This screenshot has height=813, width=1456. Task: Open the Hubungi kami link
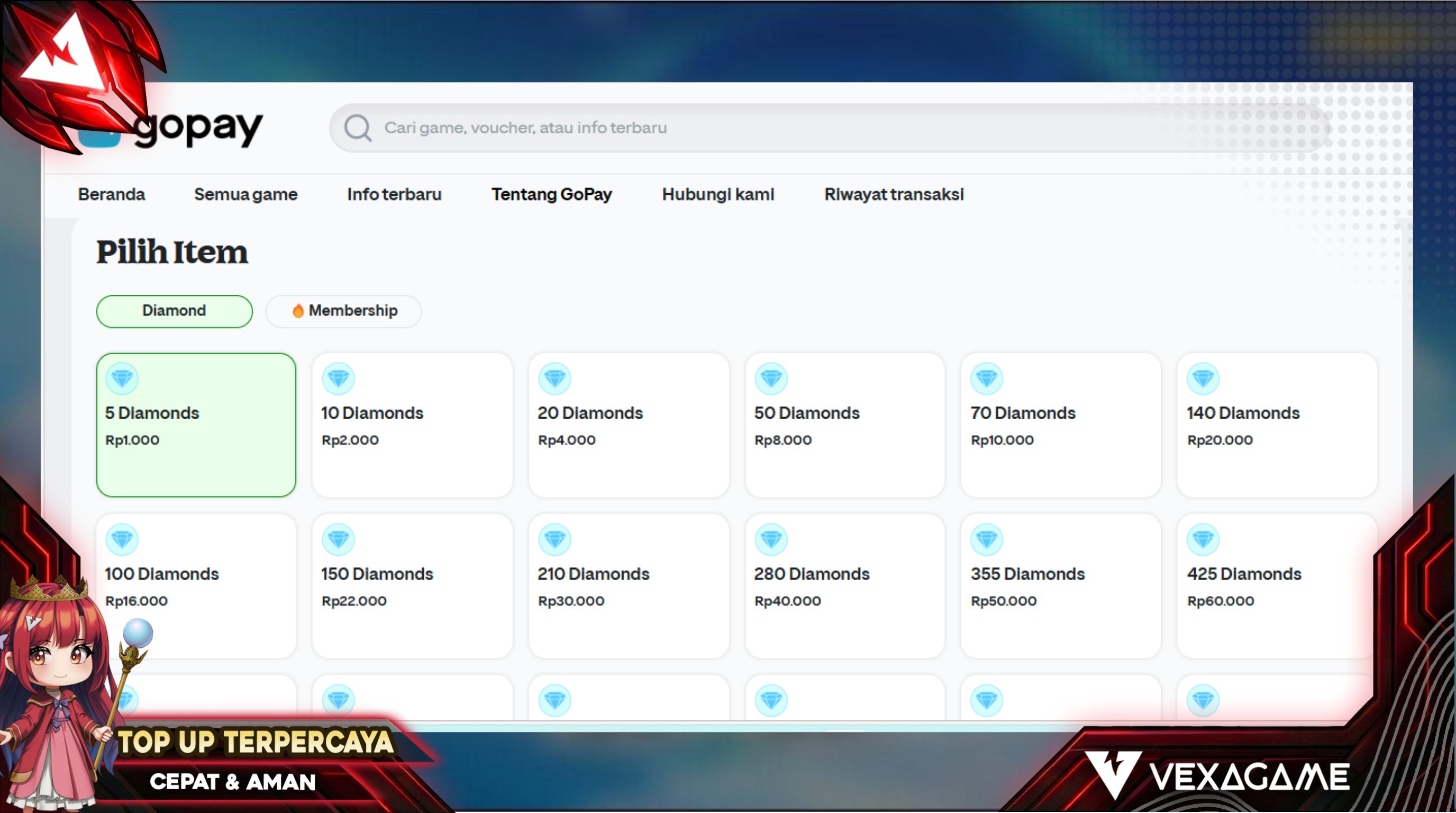pyautogui.click(x=718, y=194)
